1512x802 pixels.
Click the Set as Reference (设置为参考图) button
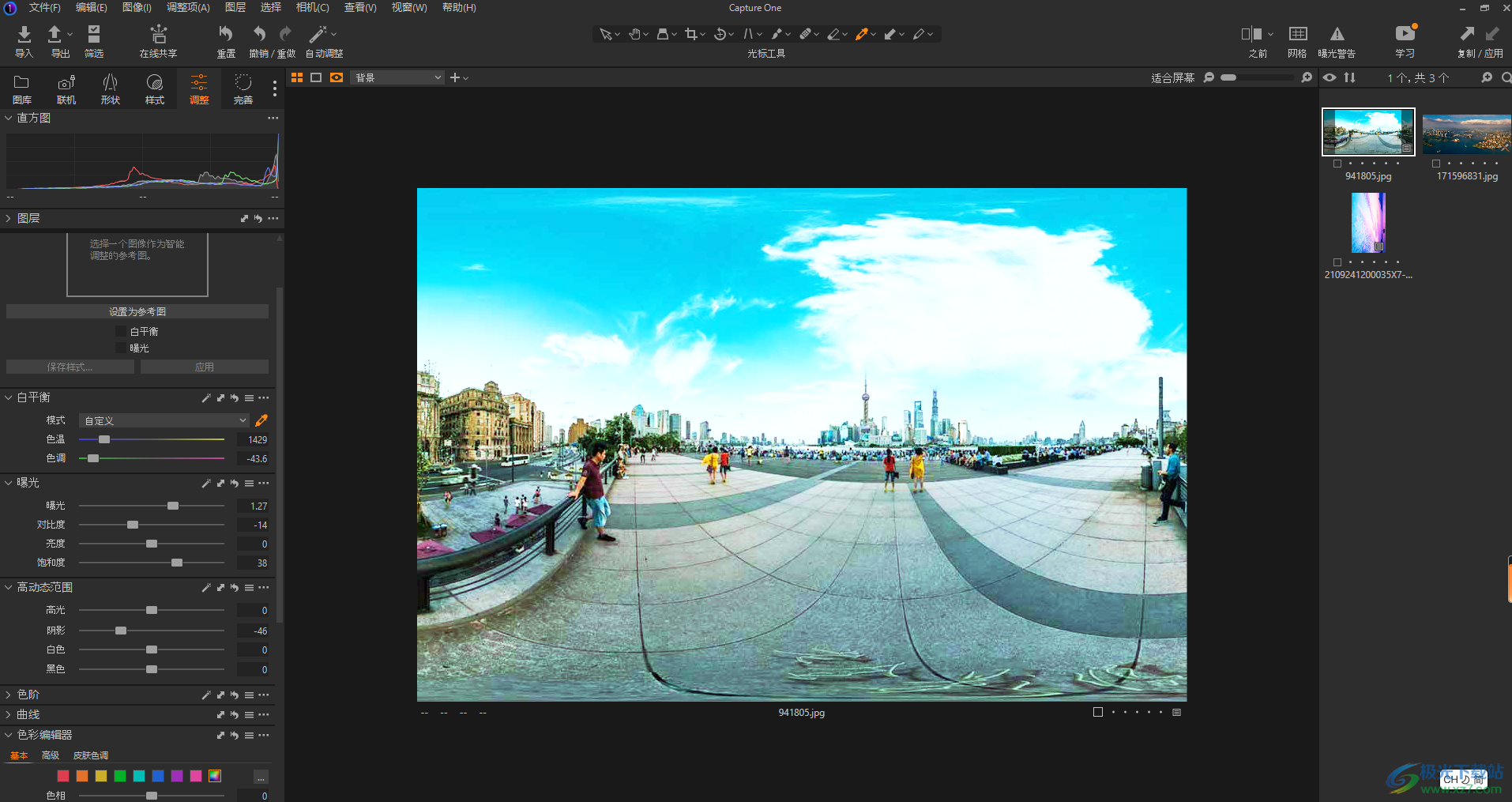pos(137,311)
